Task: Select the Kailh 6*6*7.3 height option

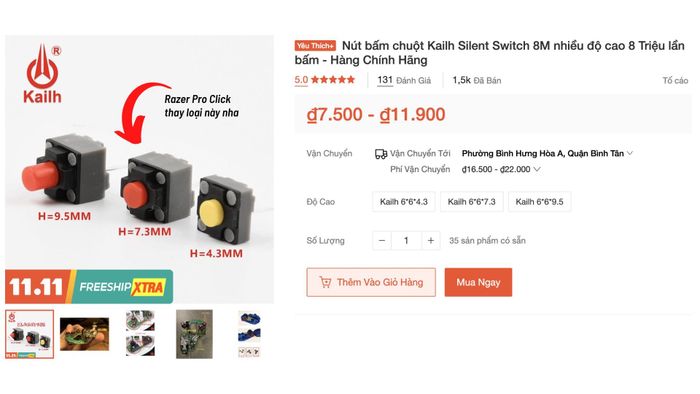Action: point(471,202)
